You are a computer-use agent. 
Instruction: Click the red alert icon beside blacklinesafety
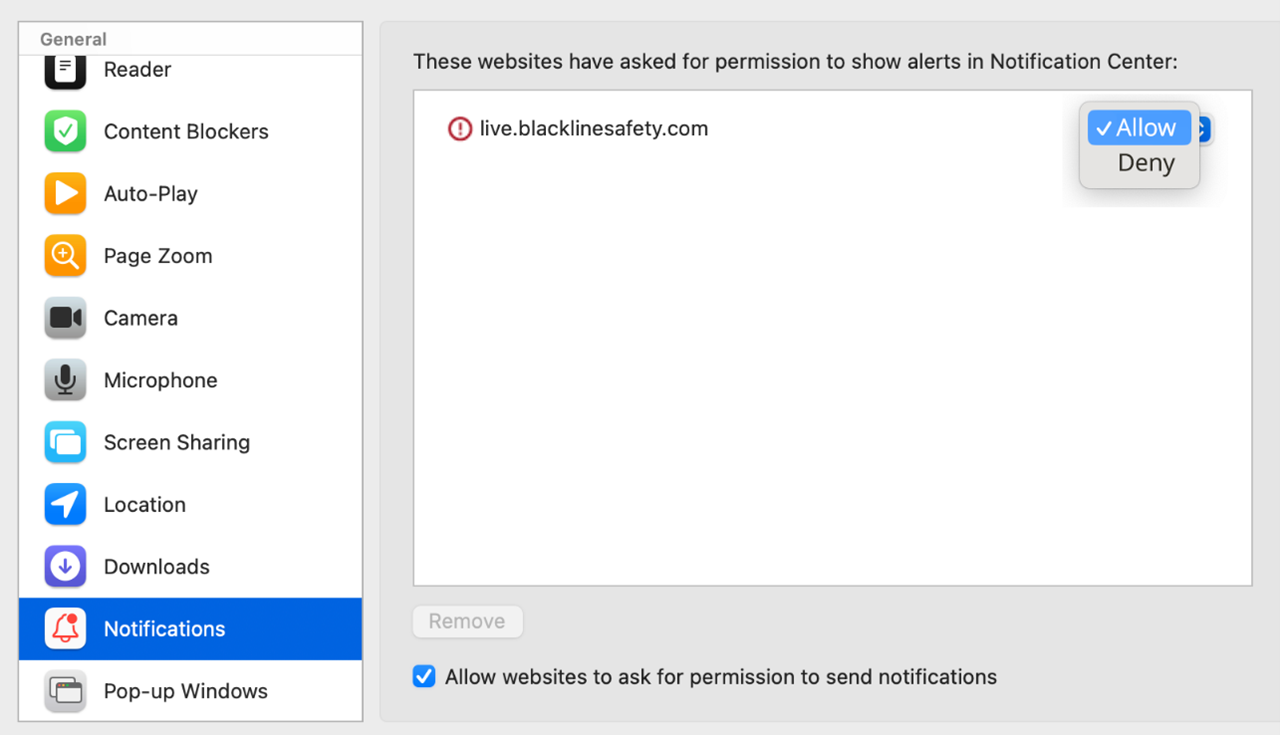[460, 129]
